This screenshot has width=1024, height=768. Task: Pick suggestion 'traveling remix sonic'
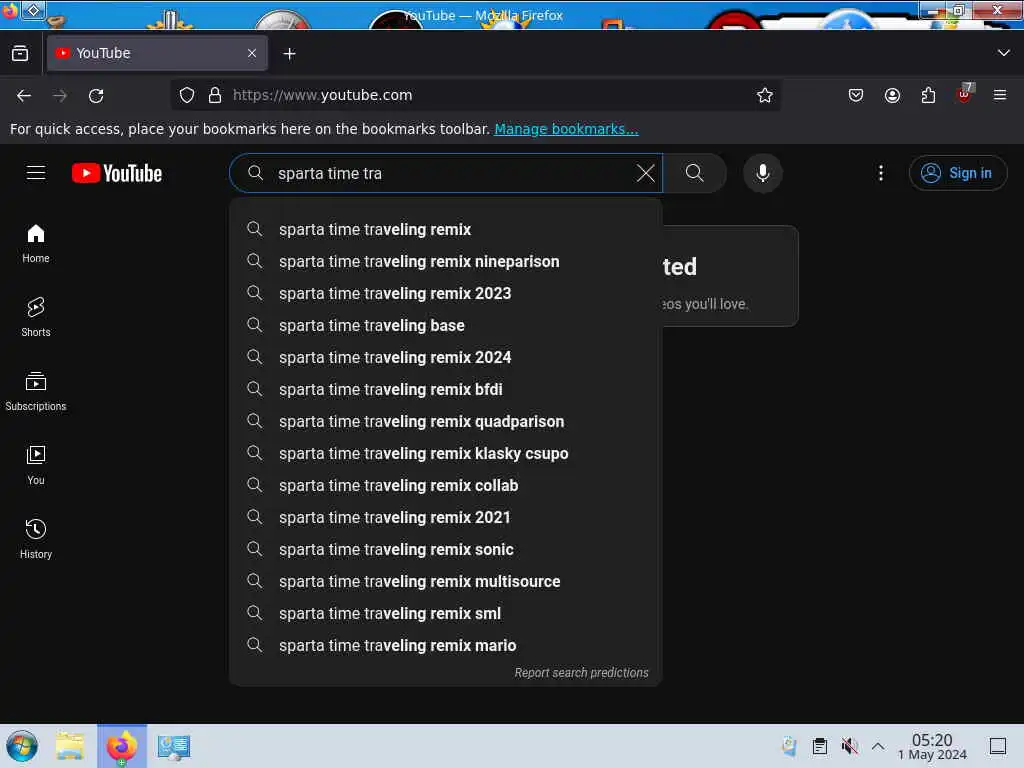445,549
